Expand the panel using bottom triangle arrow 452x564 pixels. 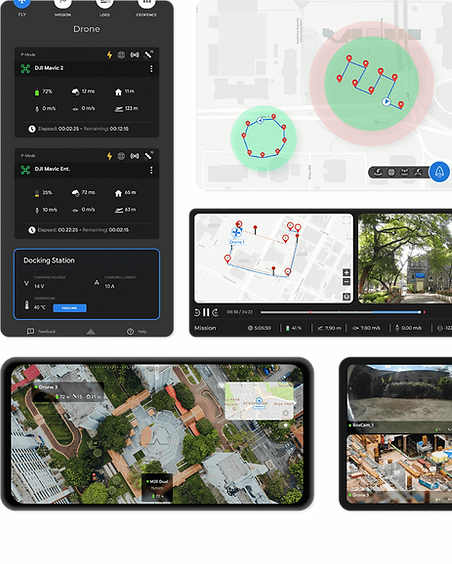coord(91,331)
